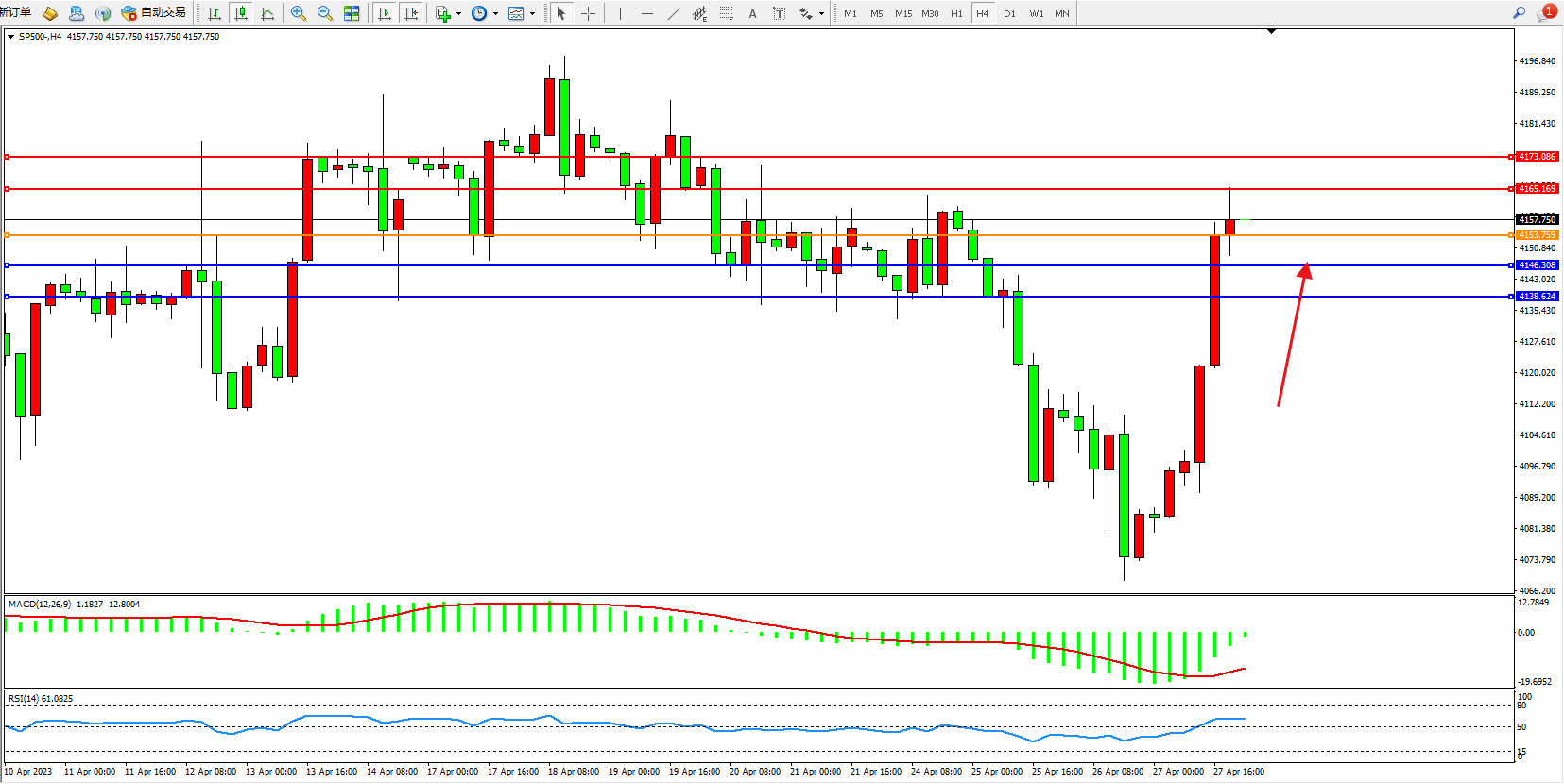This screenshot has width=1564, height=784.
Task: Switch to the D1 timeframe
Action: coord(1009,13)
